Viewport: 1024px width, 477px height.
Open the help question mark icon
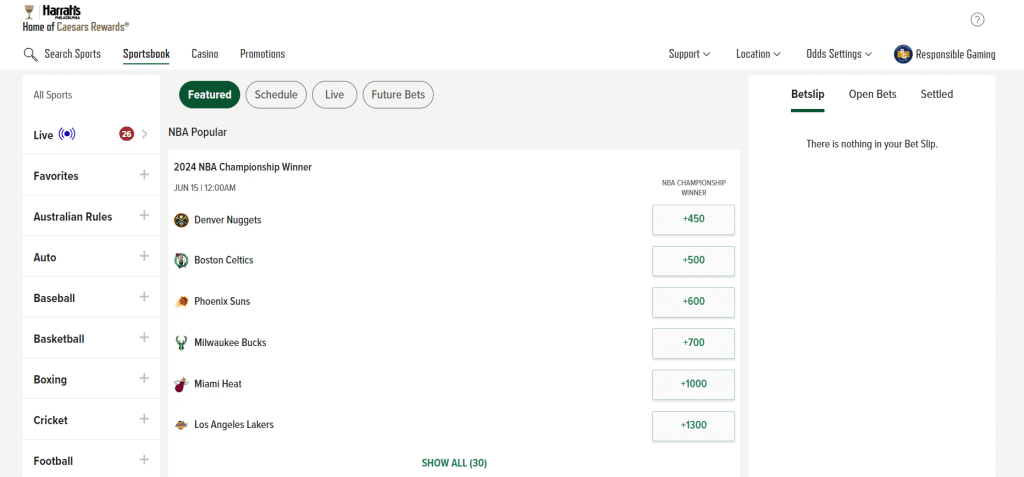[x=977, y=20]
